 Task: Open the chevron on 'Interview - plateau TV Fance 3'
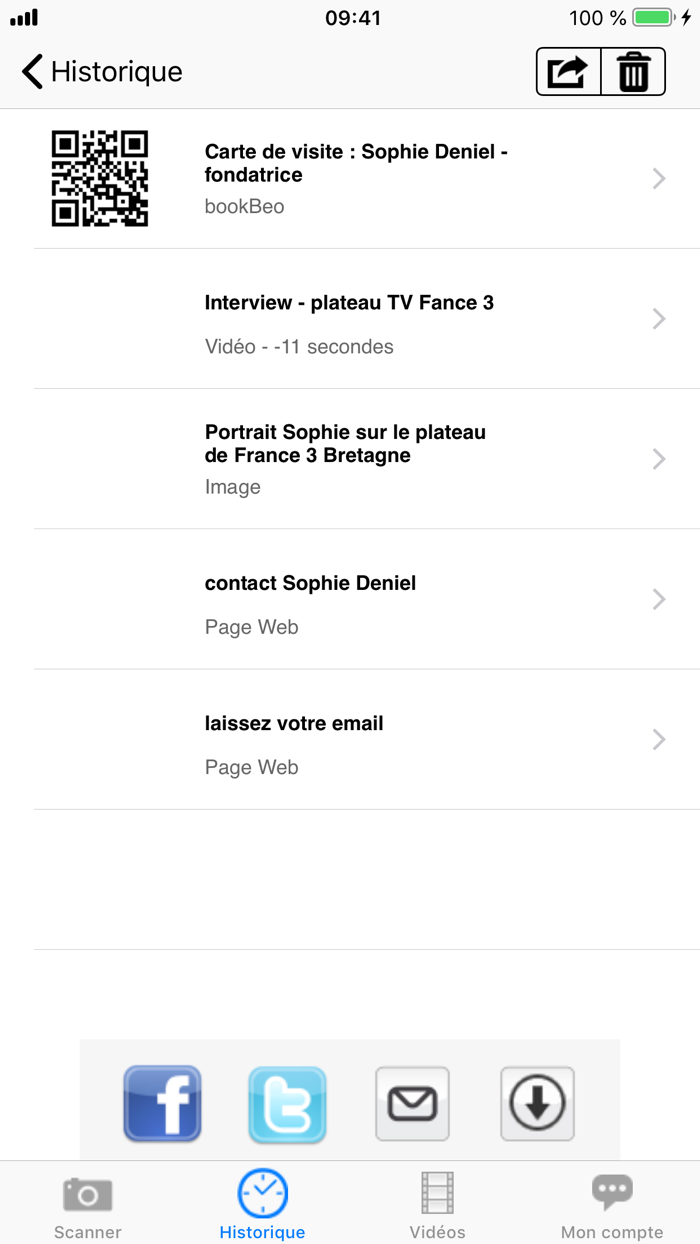[658, 318]
